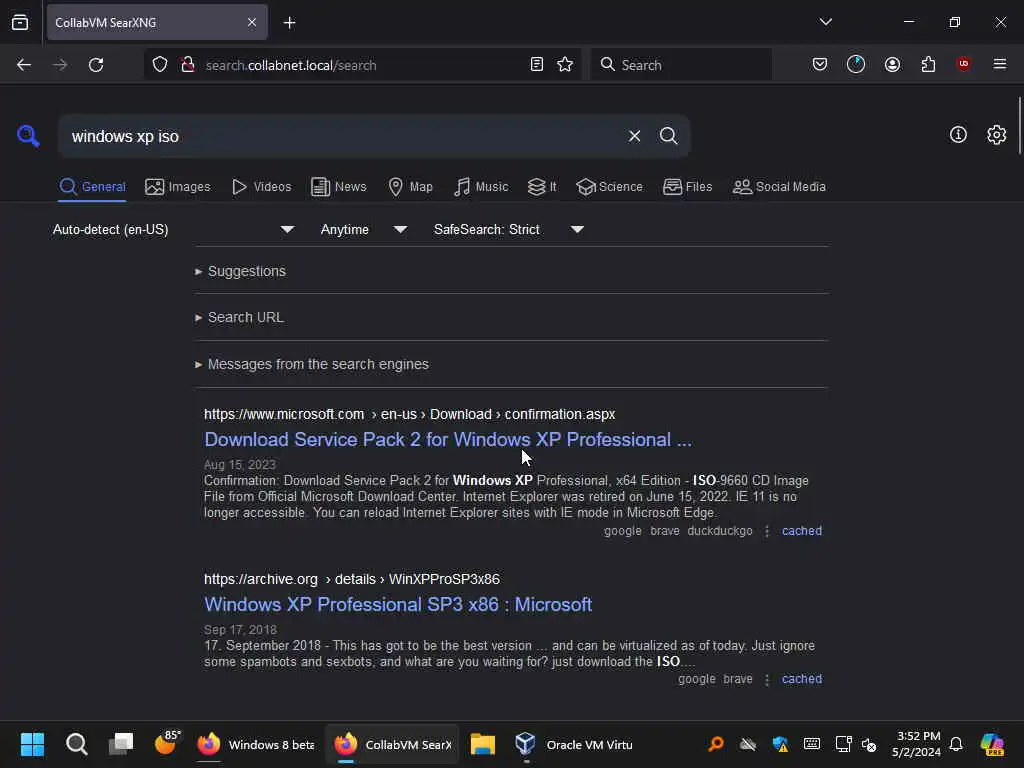The image size is (1024, 768).
Task: Bookmark this page with star icon
Action: click(x=565, y=64)
